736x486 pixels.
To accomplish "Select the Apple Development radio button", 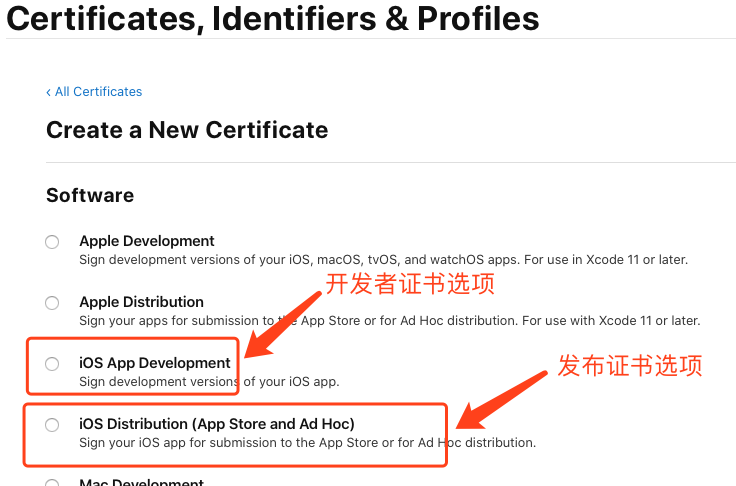I will 52,242.
